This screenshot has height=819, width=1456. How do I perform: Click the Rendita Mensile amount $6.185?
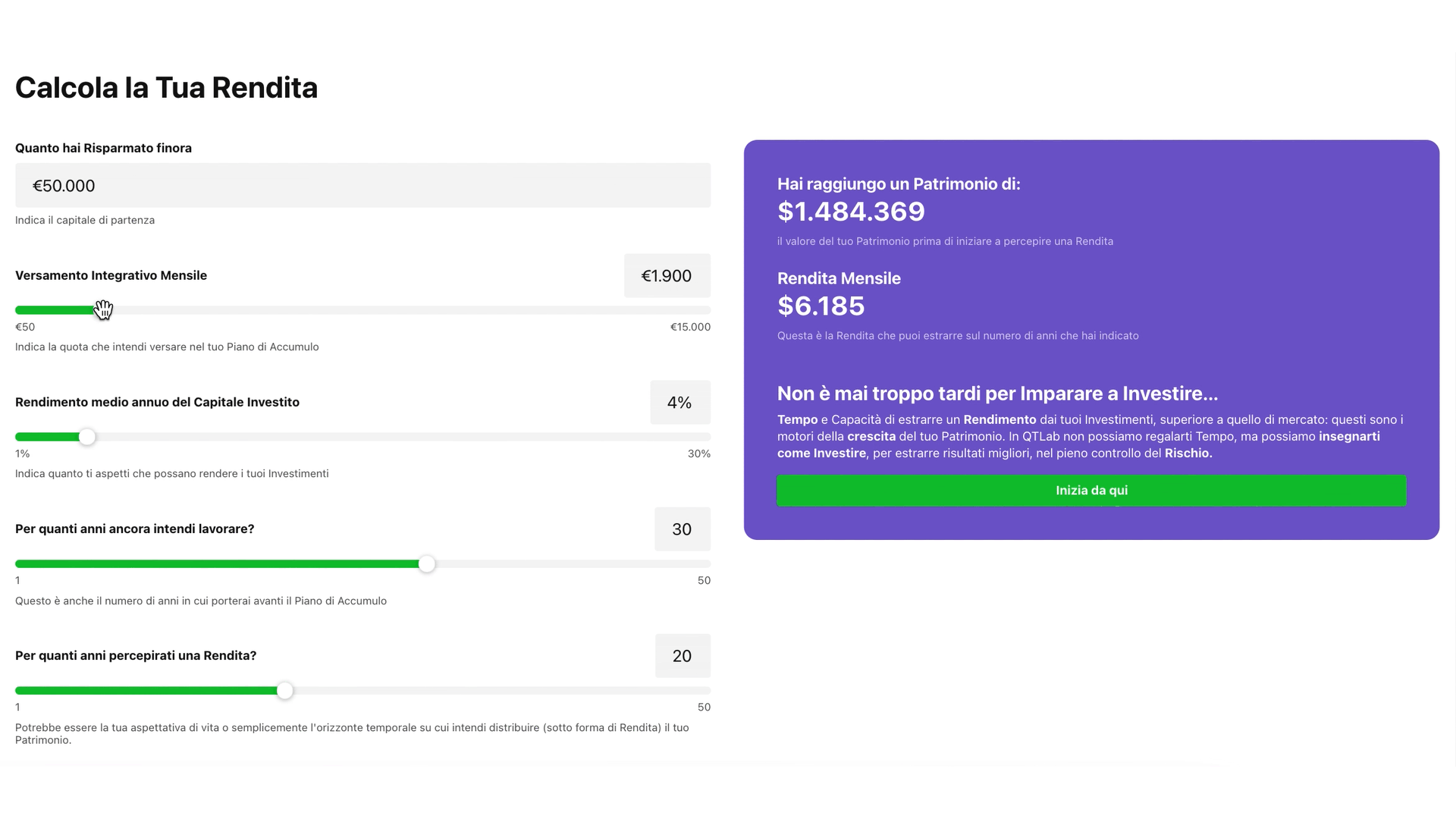click(821, 306)
